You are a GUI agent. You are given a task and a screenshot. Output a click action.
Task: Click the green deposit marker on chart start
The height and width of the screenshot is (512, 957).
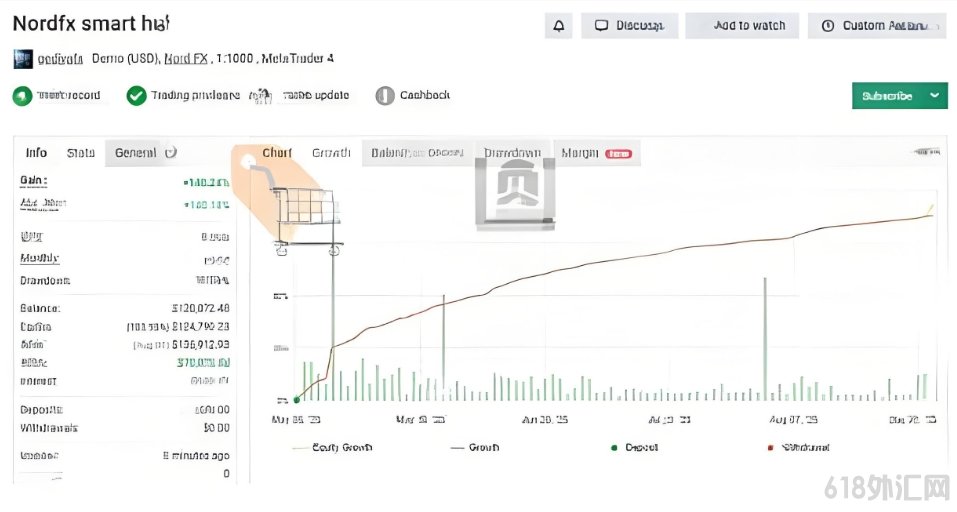coord(297,400)
